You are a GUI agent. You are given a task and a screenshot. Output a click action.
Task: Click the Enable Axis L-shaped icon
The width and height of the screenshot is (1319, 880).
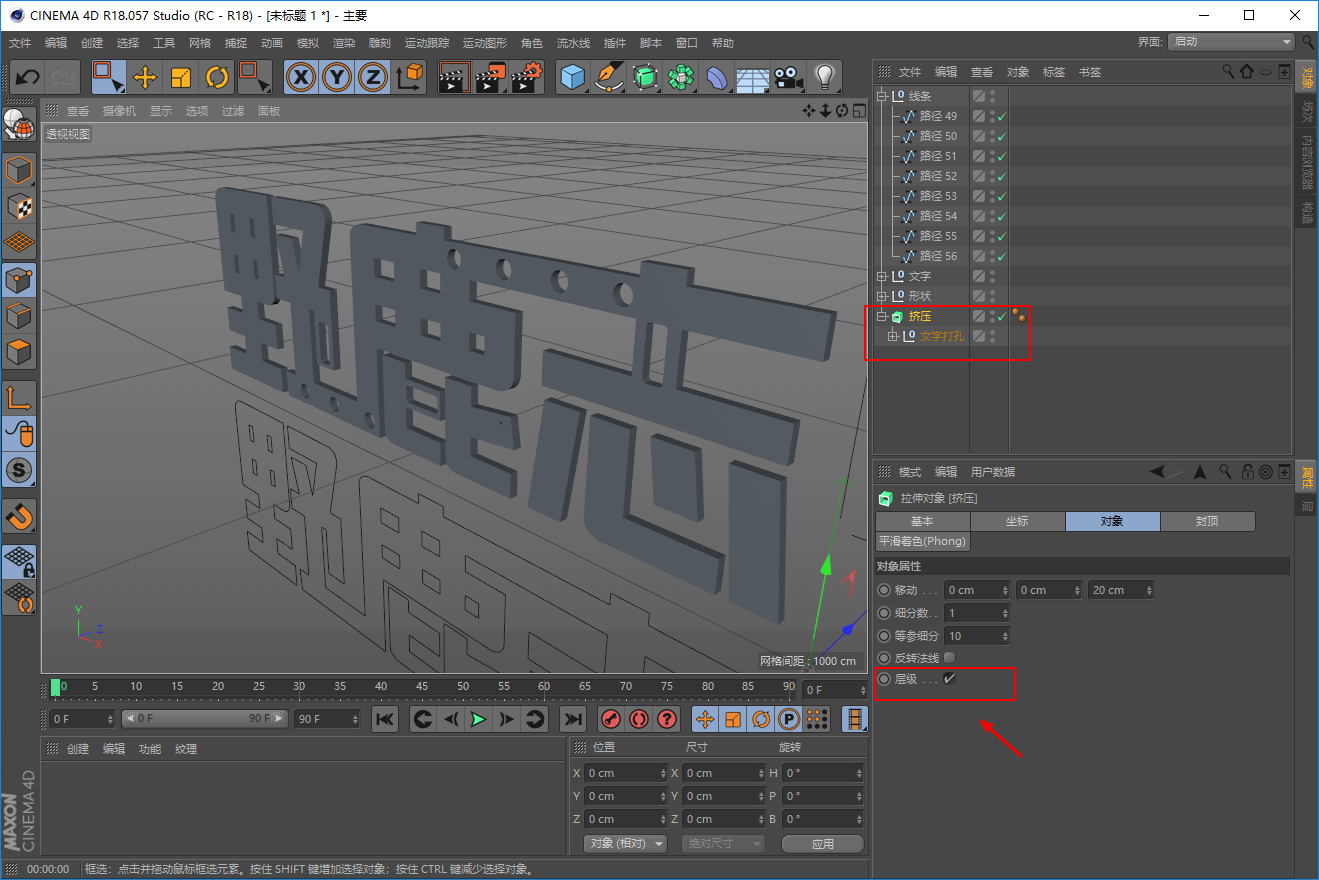point(20,397)
